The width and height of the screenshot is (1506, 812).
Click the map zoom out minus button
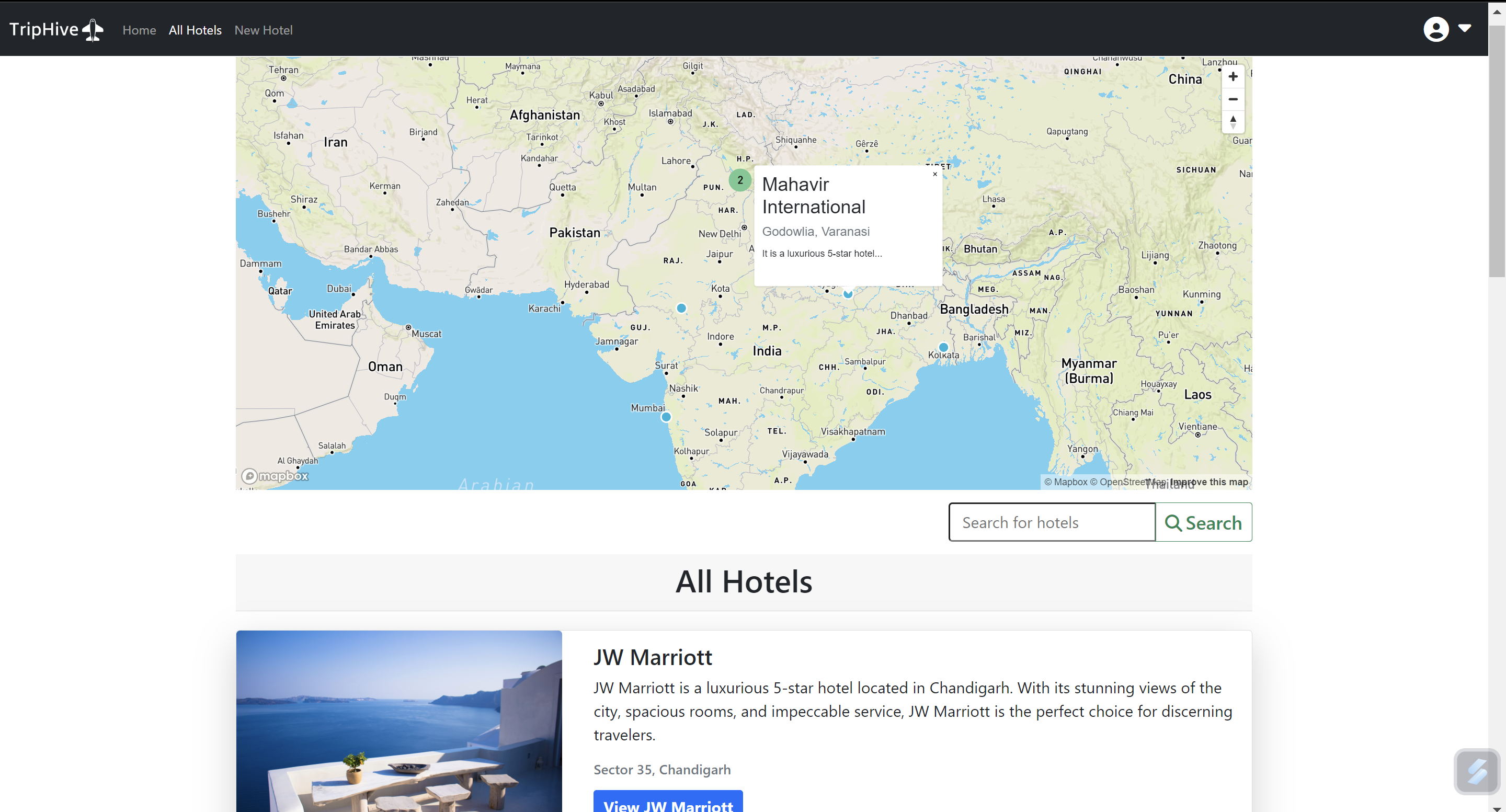pos(1233,99)
